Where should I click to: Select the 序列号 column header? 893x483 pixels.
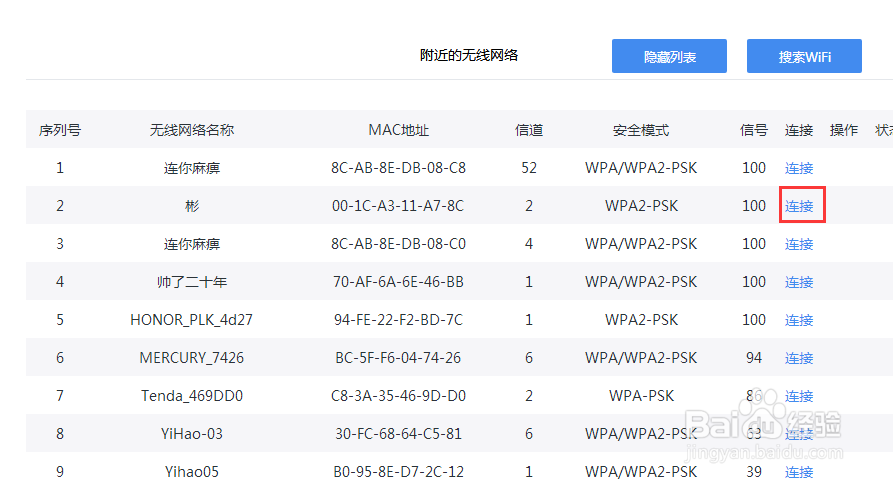coord(60,130)
